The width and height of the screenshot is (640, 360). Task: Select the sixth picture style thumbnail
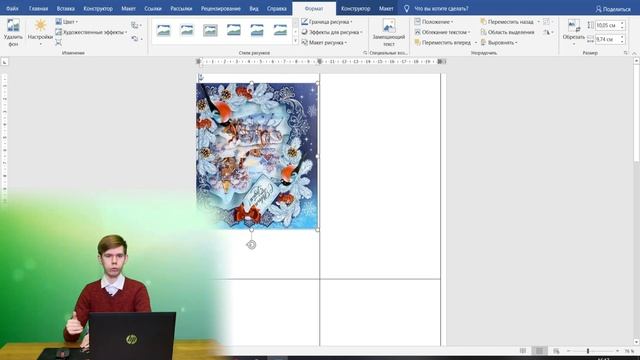(280, 30)
